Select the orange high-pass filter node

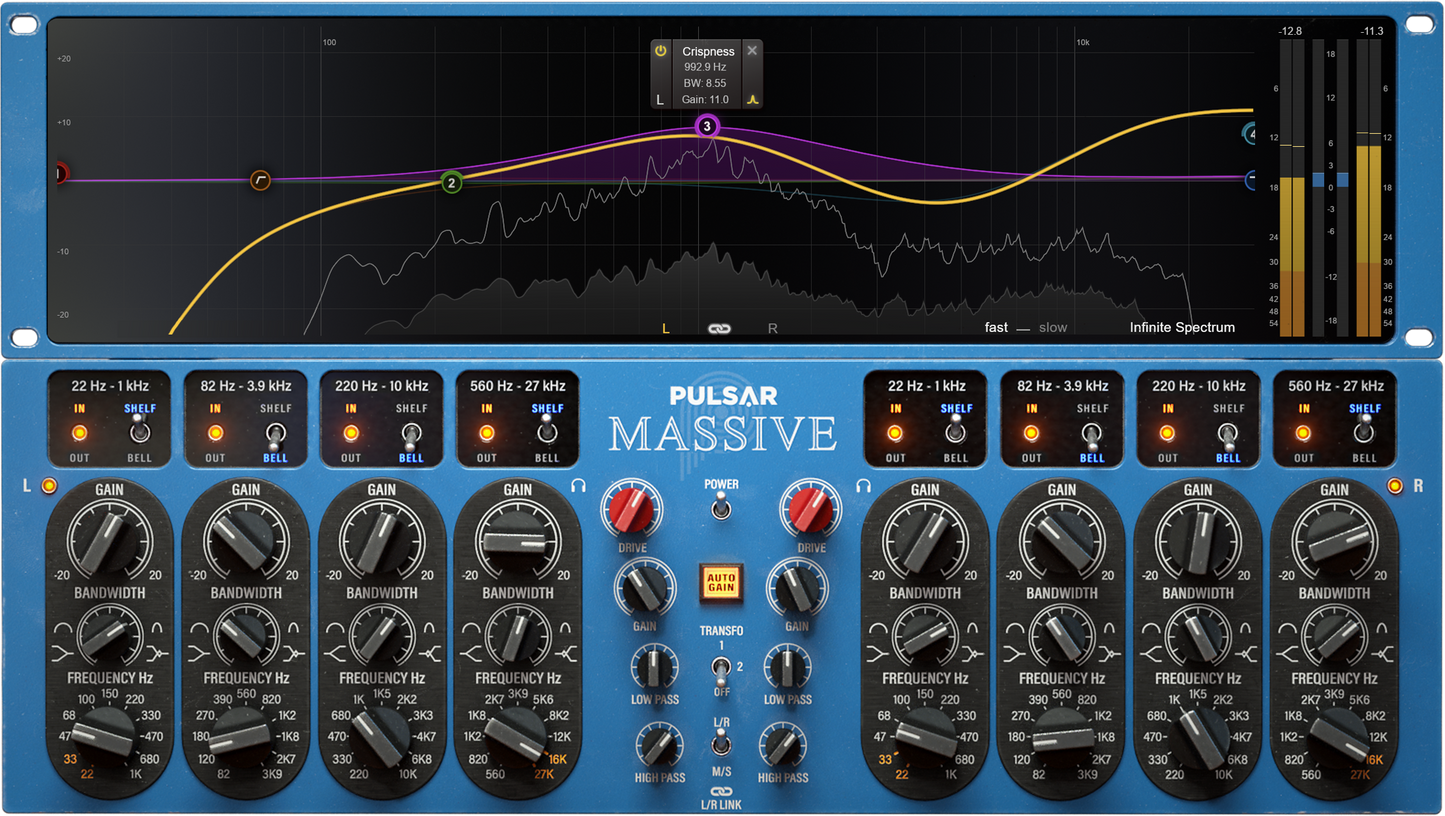(260, 180)
